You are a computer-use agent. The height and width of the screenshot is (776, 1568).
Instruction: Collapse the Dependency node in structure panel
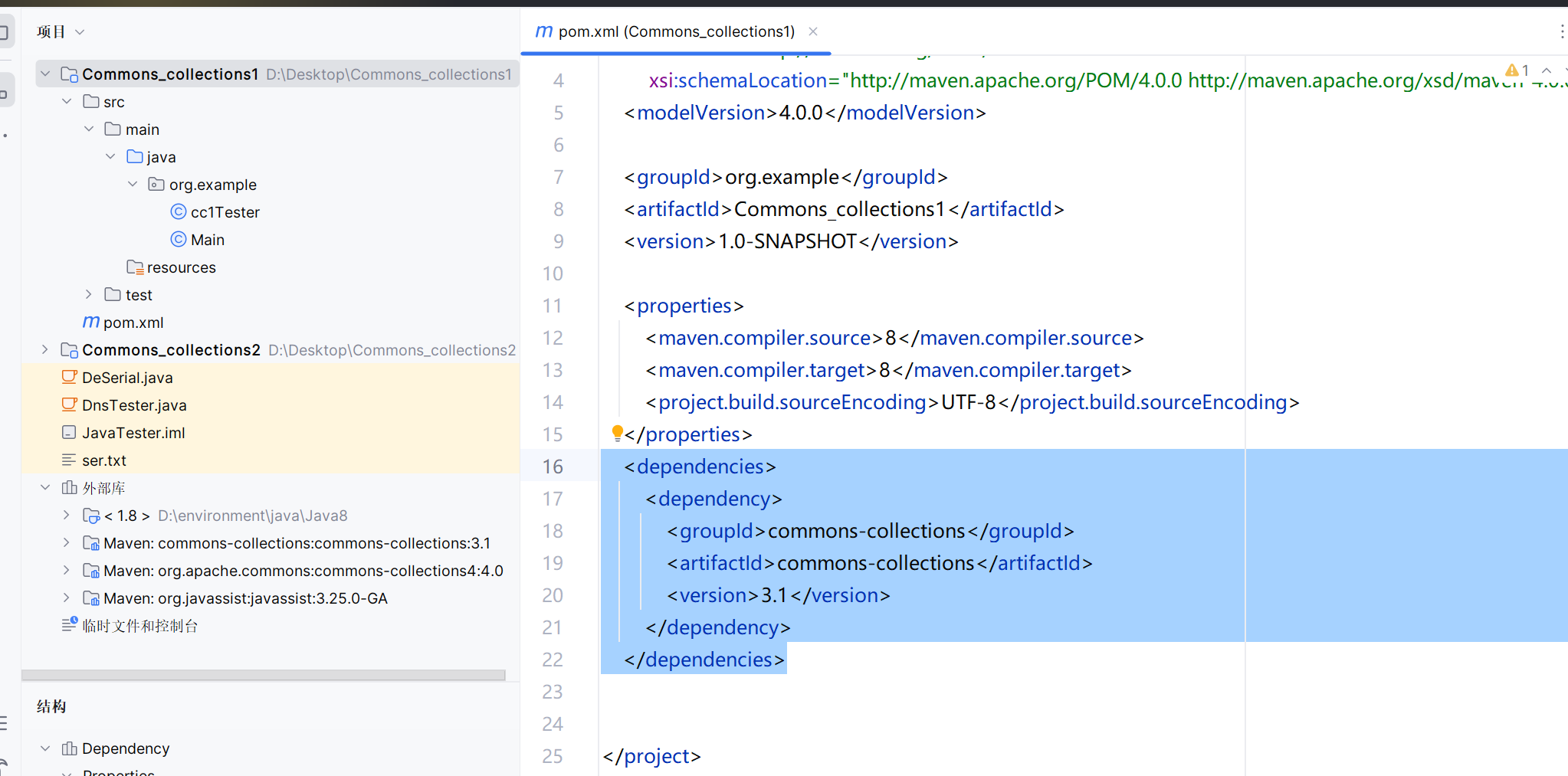[x=45, y=748]
